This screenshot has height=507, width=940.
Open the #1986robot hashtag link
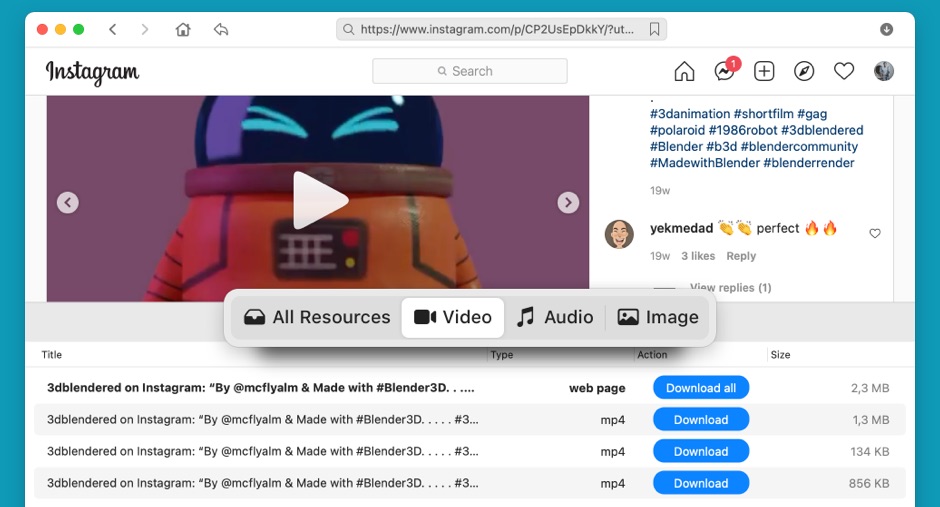tap(743, 130)
